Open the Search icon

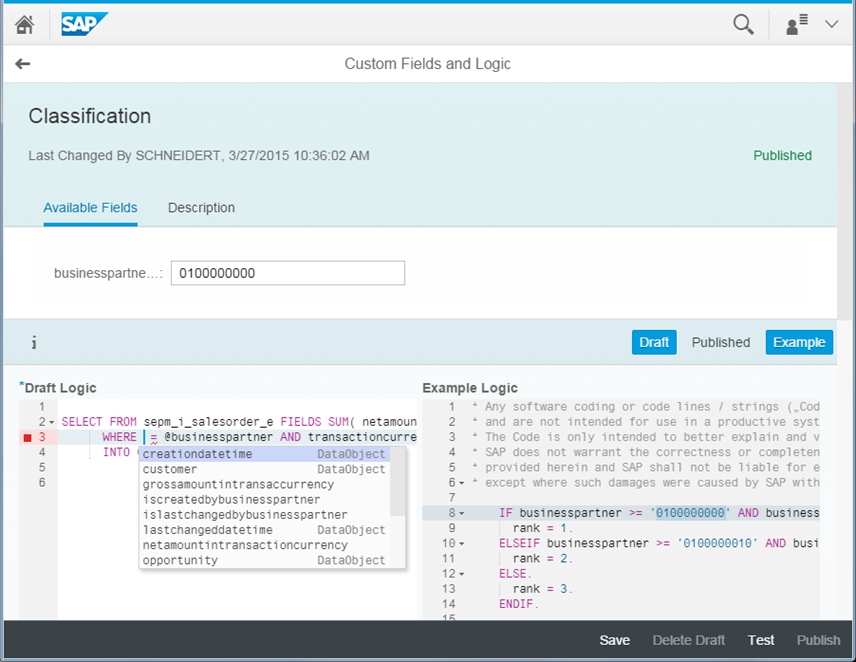743,23
